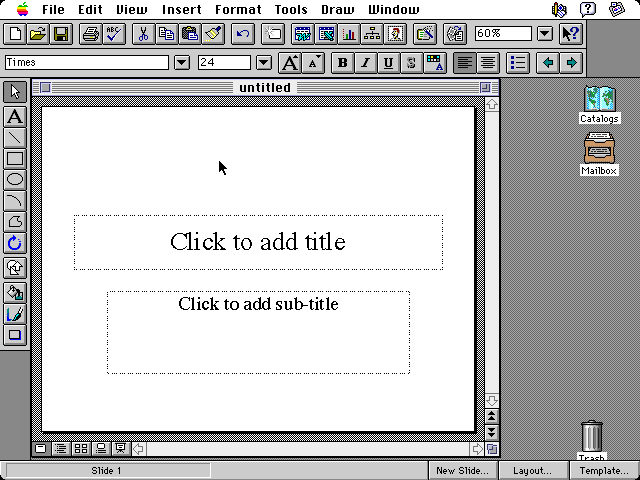Choose the Selection arrow tool
640x480 pixels.
pos(15,92)
